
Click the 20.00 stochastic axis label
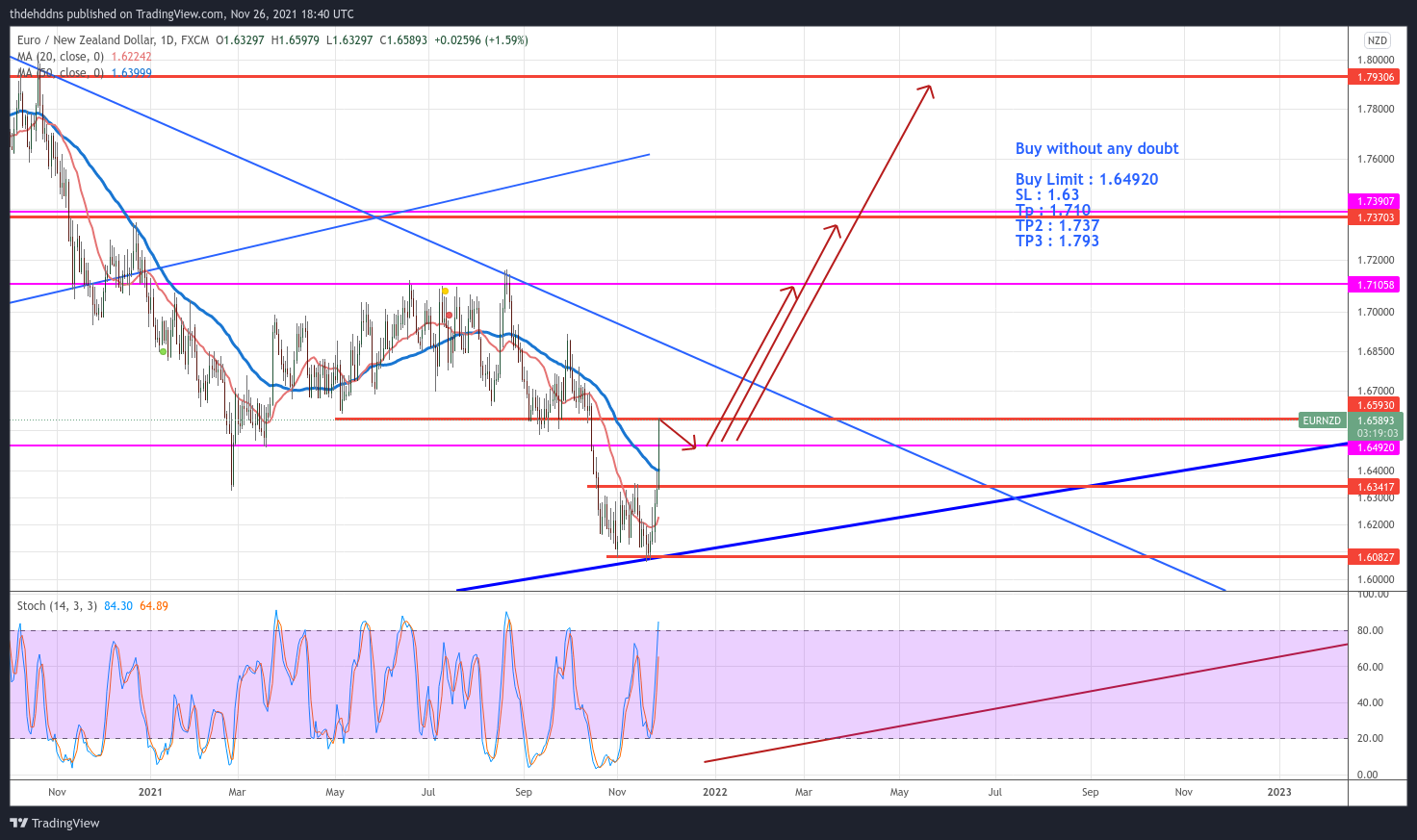(1370, 738)
